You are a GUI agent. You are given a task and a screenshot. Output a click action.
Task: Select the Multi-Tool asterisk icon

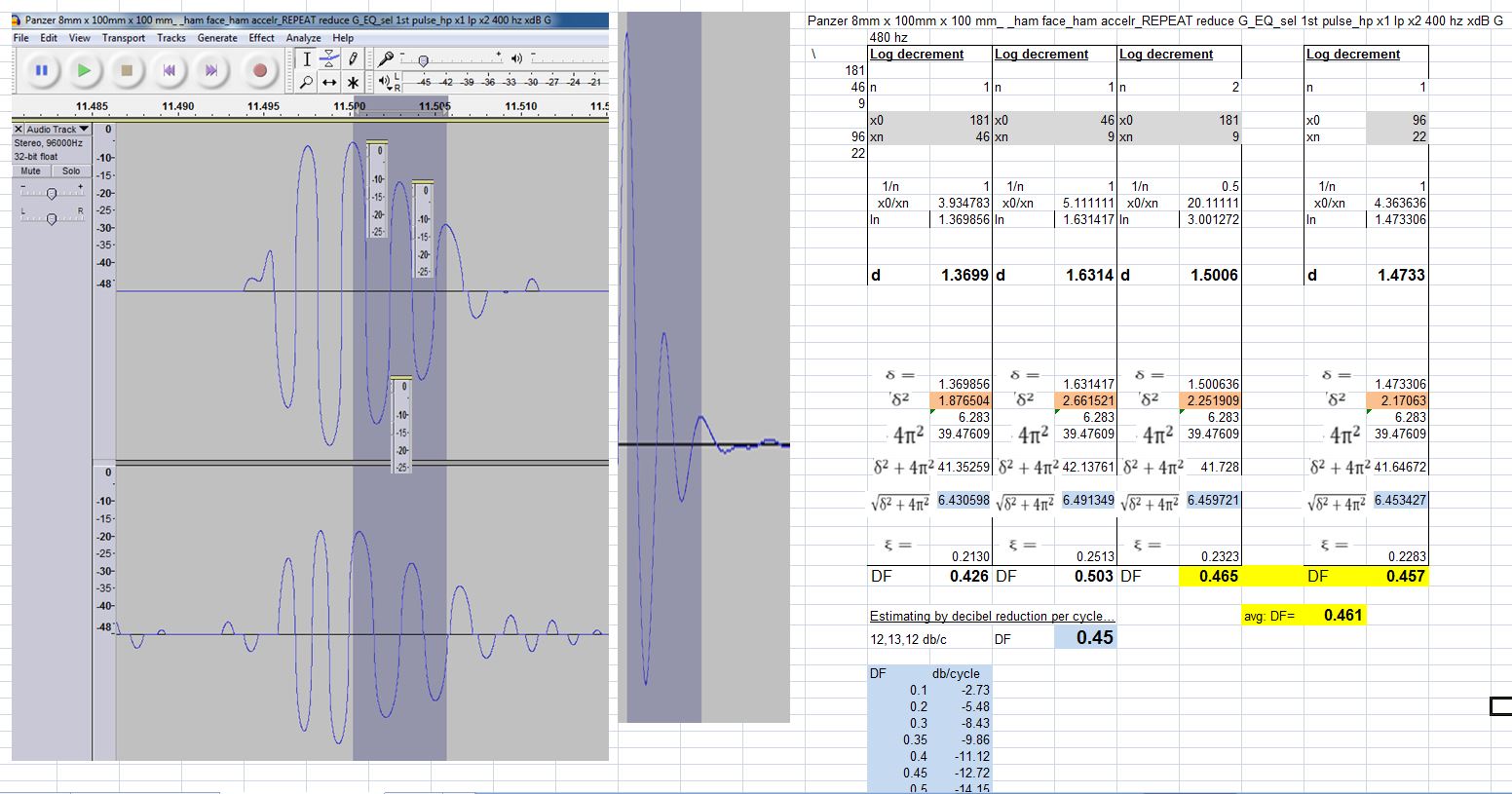[355, 83]
